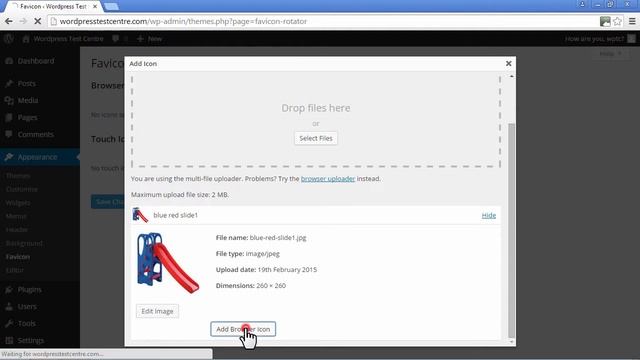Close the Favicon browser tab
The image size is (640, 360).
[95, 7]
